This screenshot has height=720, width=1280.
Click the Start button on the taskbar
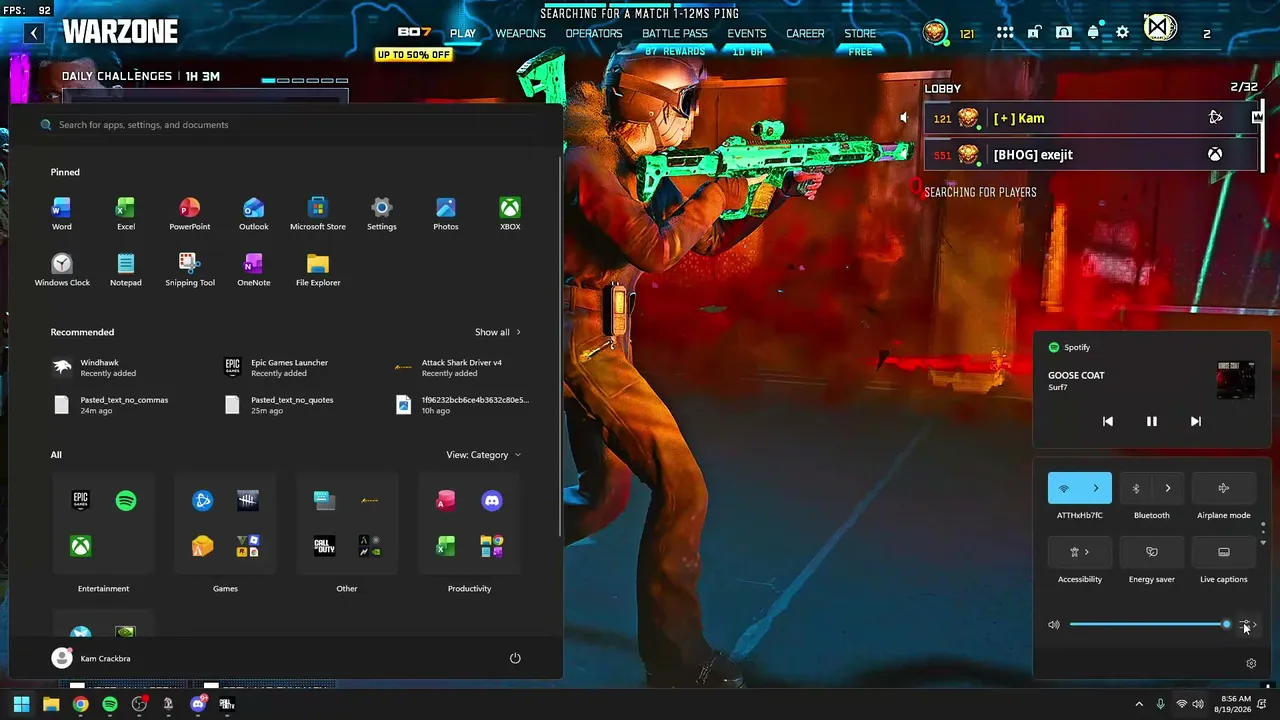pyautogui.click(x=21, y=704)
